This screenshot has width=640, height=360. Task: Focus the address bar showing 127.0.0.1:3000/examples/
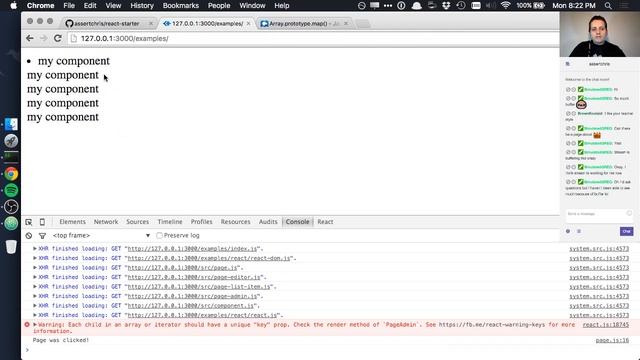pos(314,38)
